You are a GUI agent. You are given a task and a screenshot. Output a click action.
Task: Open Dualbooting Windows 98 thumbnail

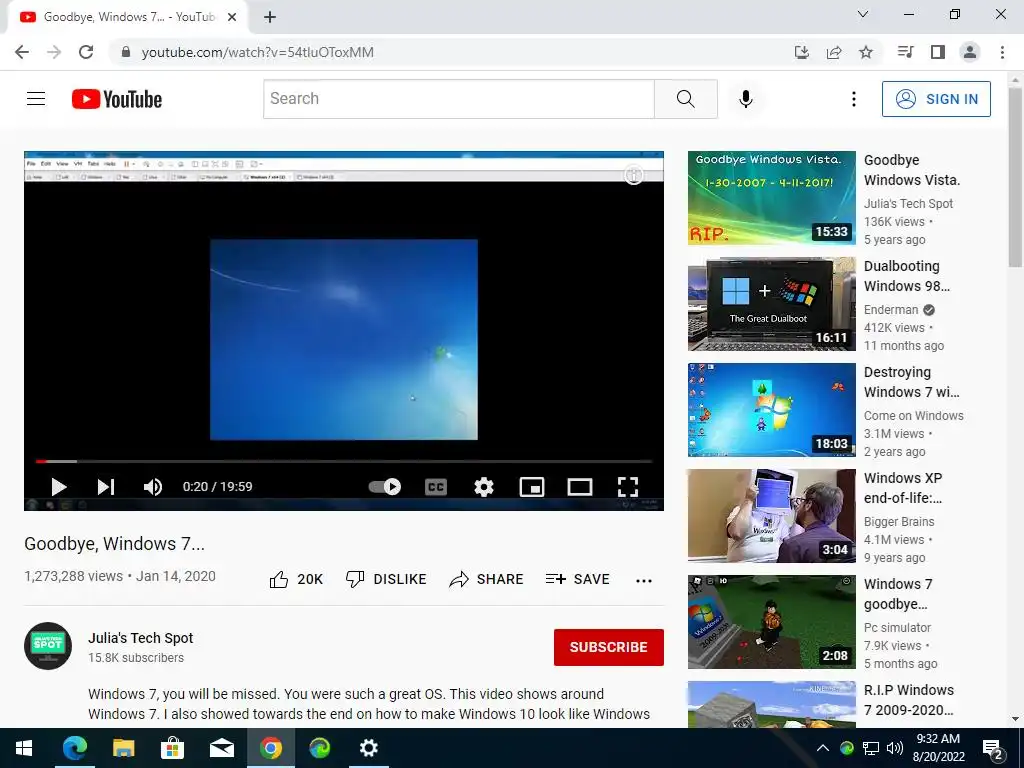[771, 304]
